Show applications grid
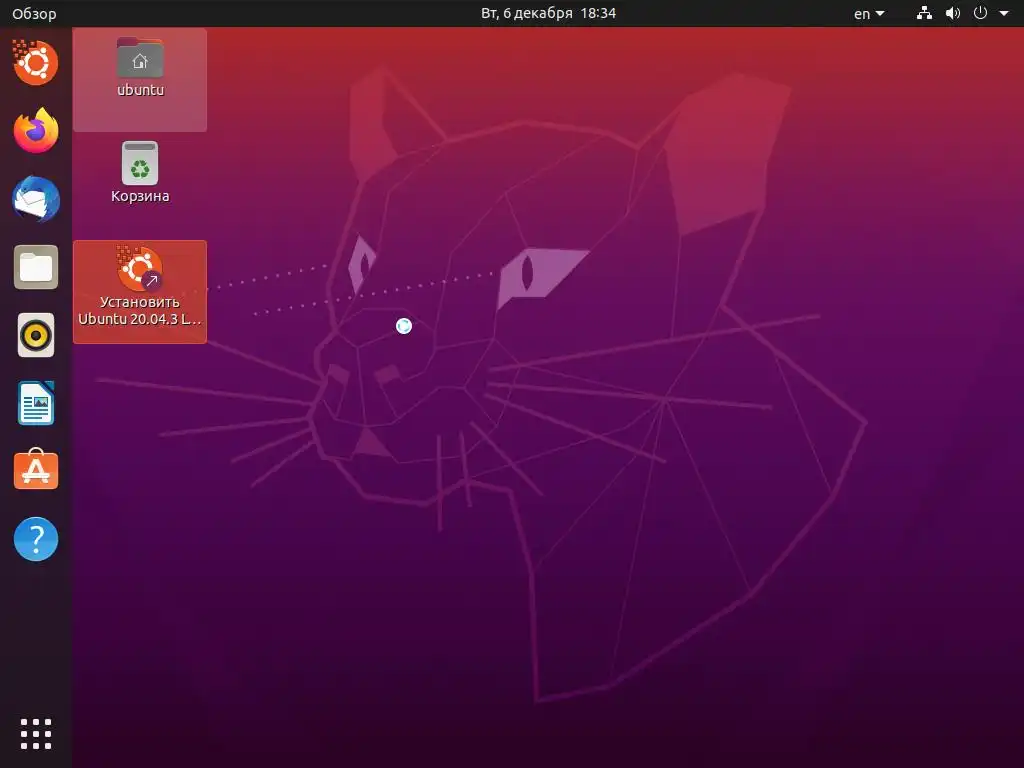Image resolution: width=1024 pixels, height=768 pixels. [36, 734]
